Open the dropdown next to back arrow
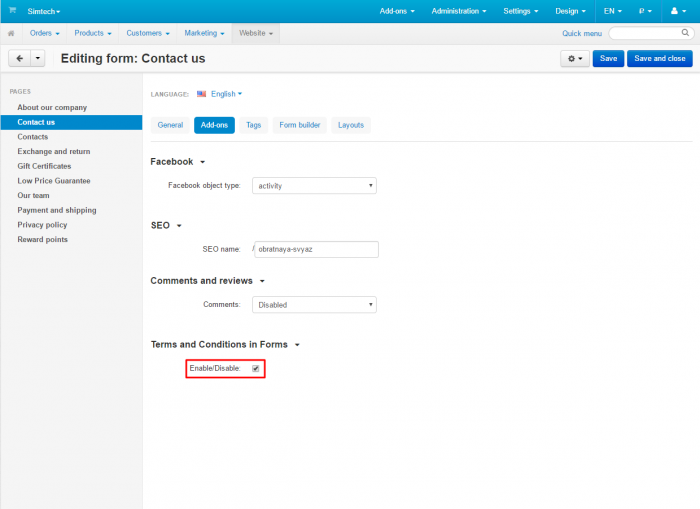 click(38, 58)
